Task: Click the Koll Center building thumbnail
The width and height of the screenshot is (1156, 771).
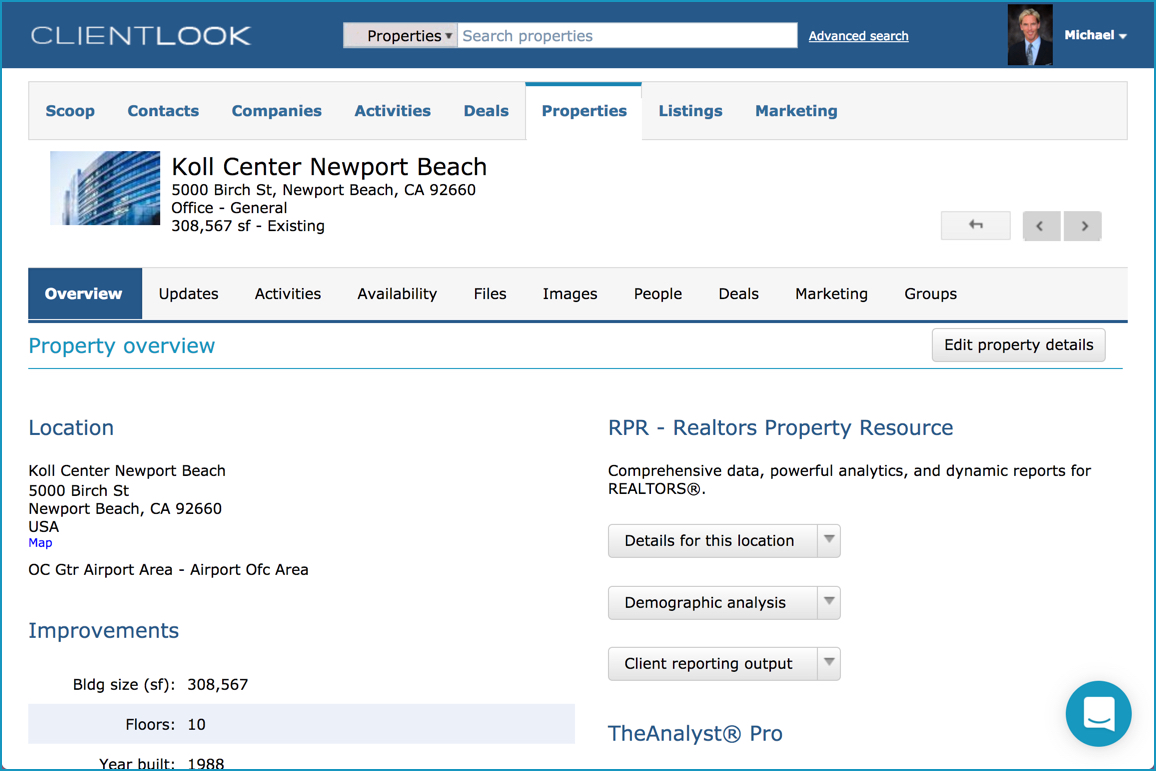Action: point(104,188)
